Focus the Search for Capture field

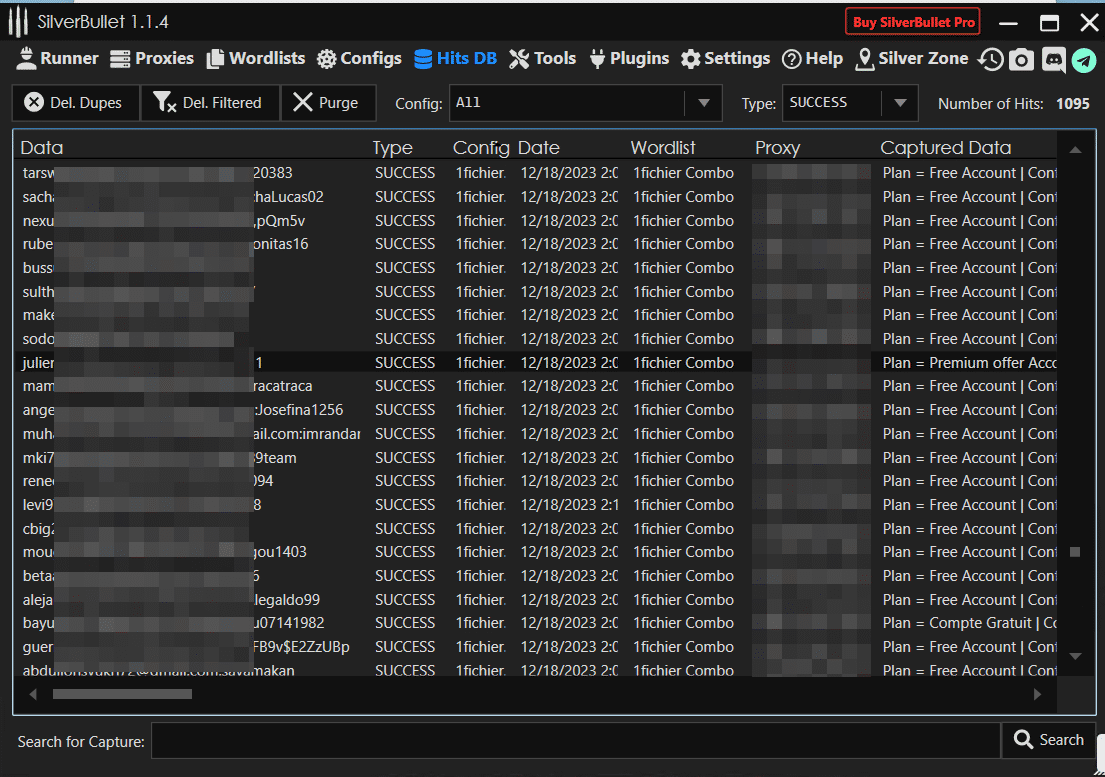tap(575, 741)
